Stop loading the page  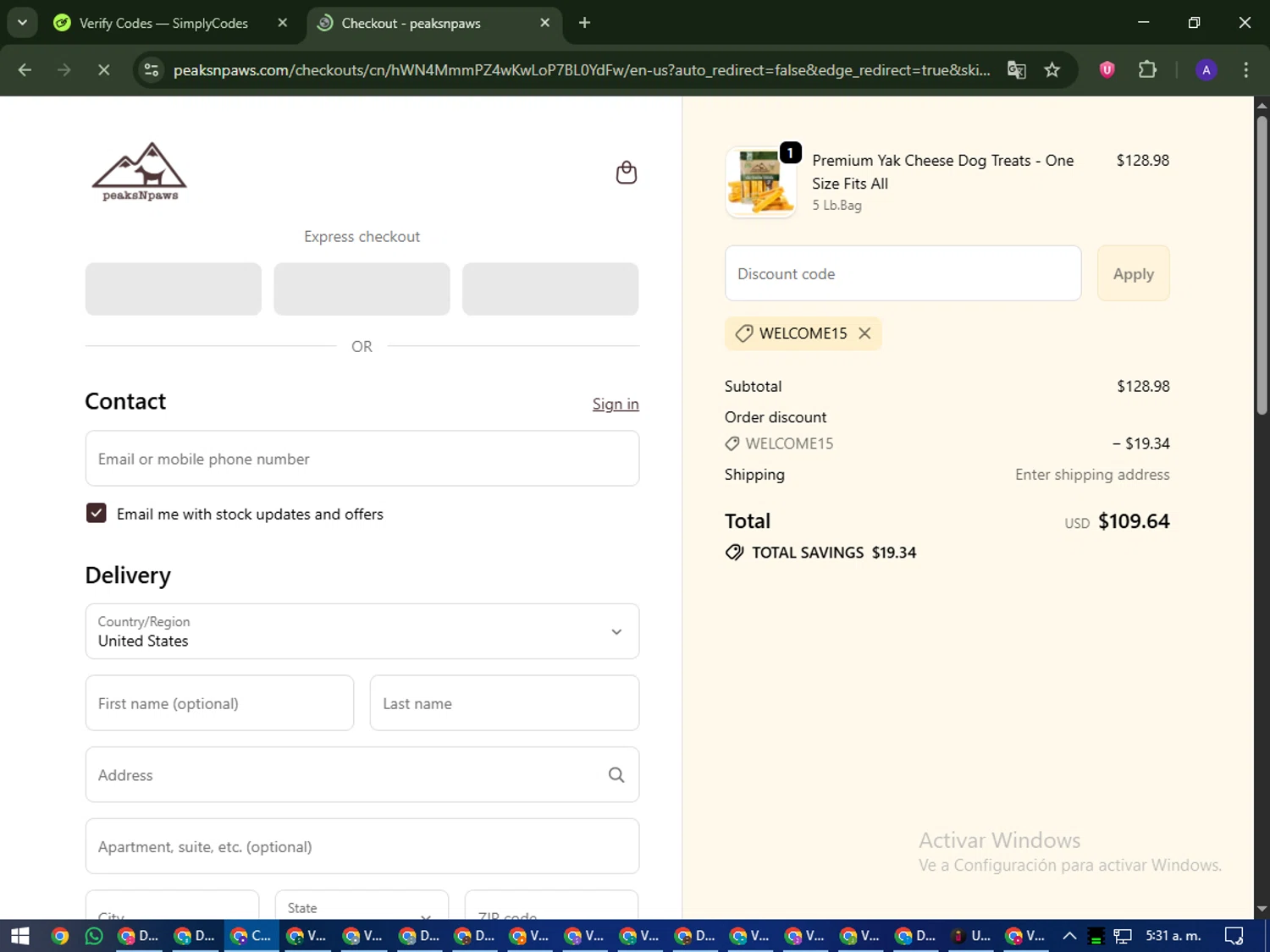103,70
